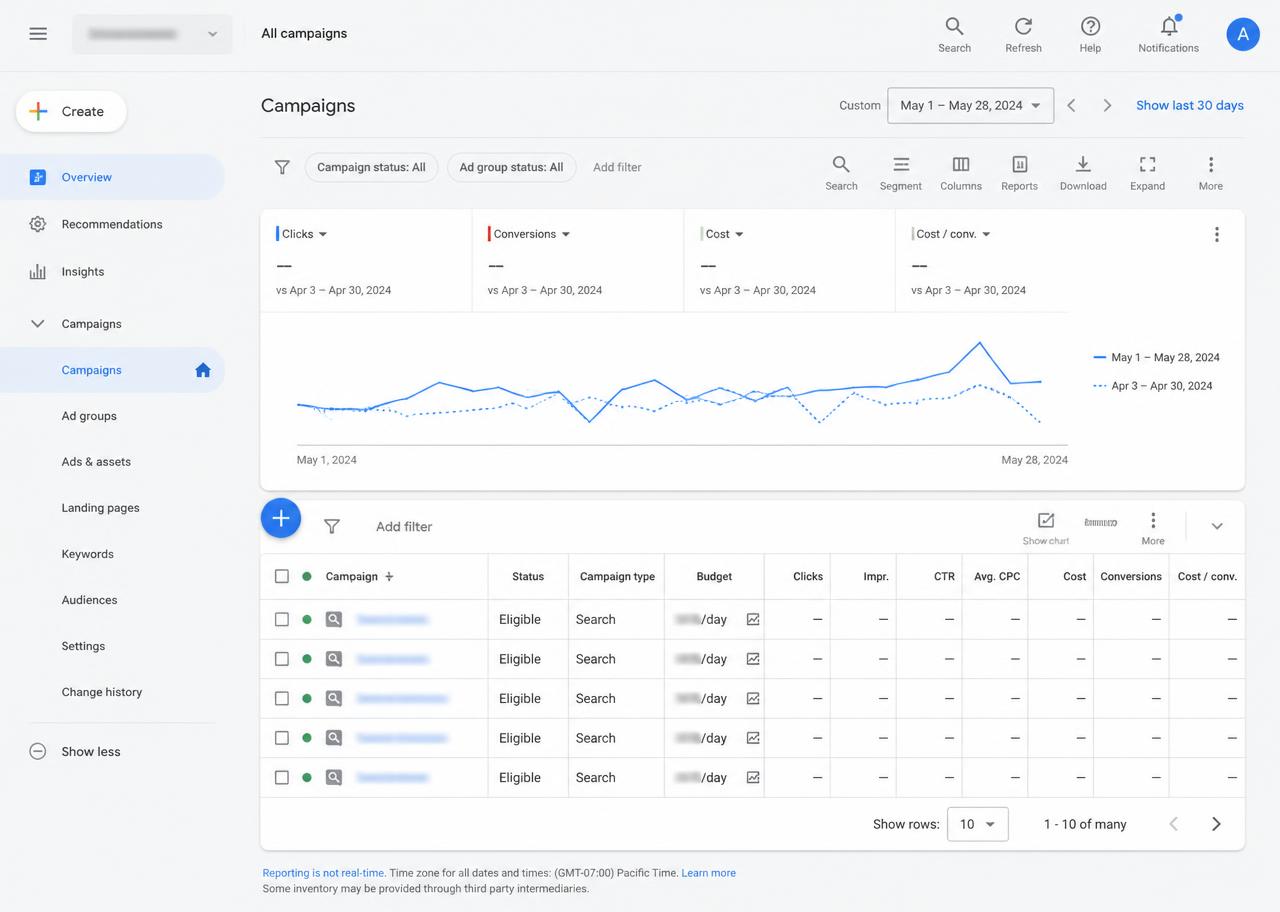Screen dimensions: 1280x912
Task: Click the blue plus new campaign button
Action: [x=281, y=518]
